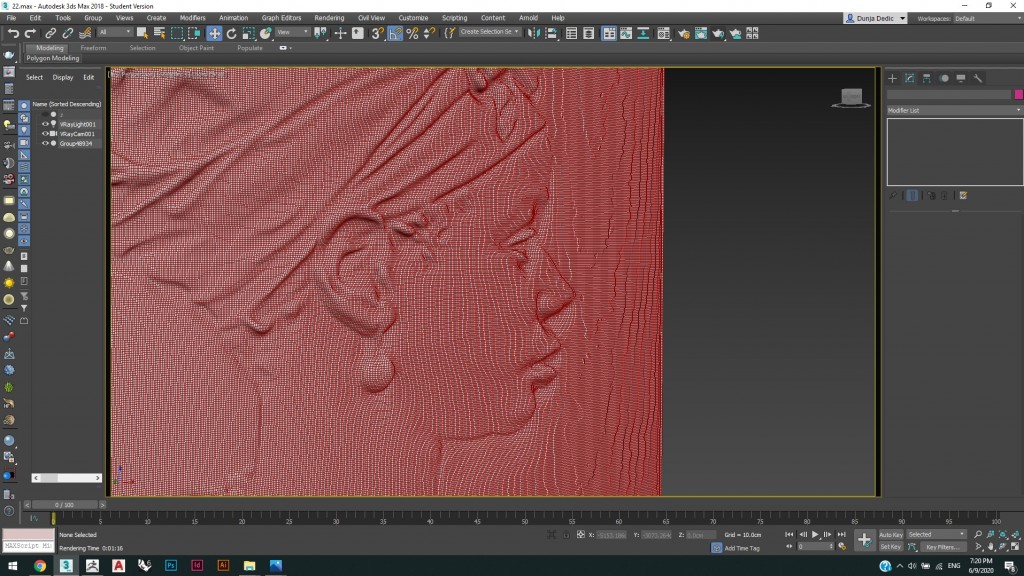Activate the Select and Move tool
Screen dimensions: 1024x576
[214, 33]
